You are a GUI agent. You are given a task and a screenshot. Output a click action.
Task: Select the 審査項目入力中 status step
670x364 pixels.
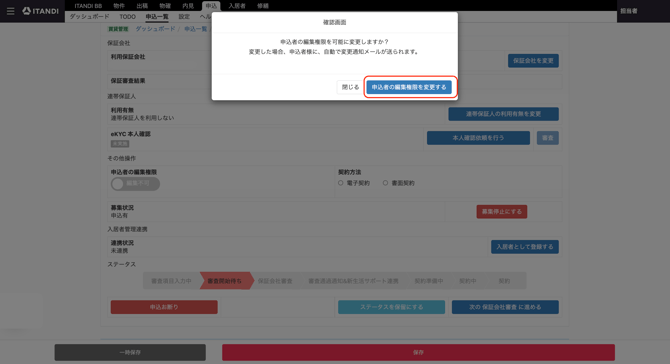(x=171, y=281)
